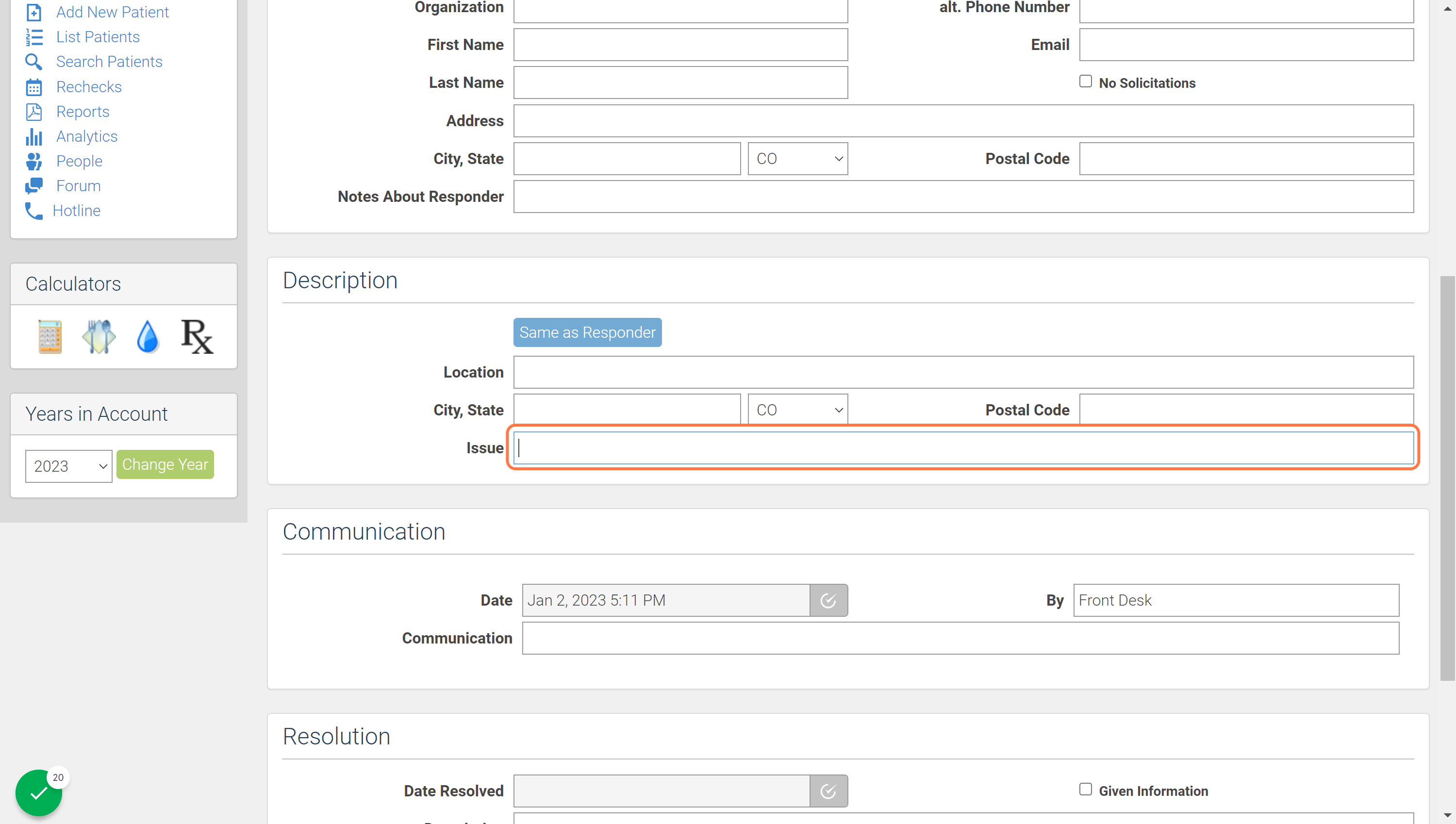This screenshot has height=824, width=1456.
Task: Click the green checkmark badge with 20
Action: (38, 792)
